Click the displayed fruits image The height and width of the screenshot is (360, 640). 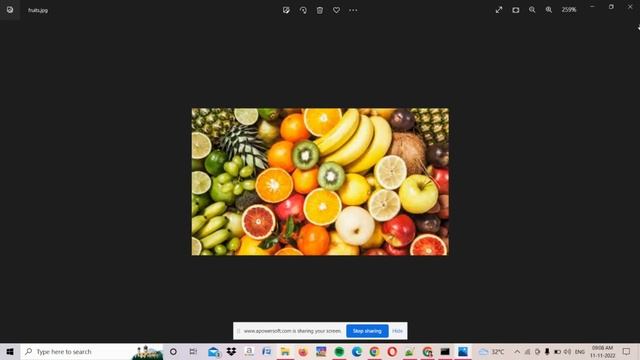coord(320,182)
